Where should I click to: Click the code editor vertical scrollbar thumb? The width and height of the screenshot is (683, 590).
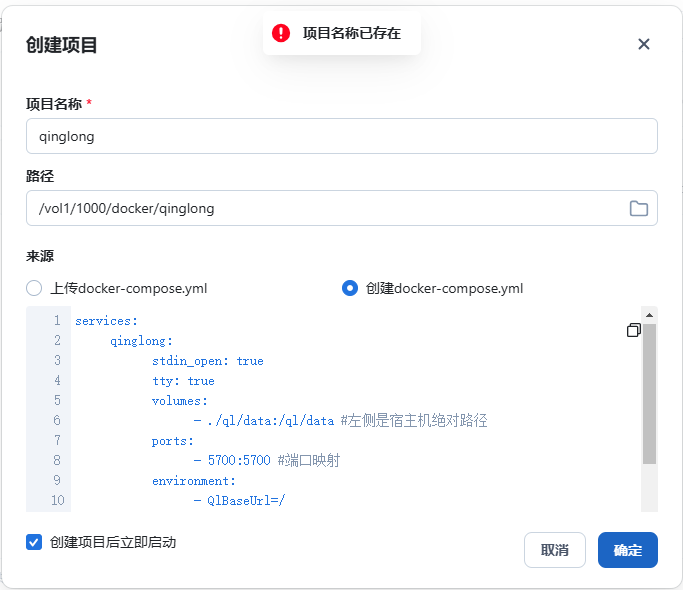(x=649, y=394)
